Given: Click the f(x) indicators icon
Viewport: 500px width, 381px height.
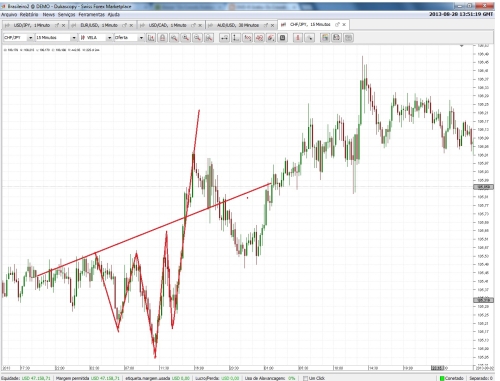Looking at the screenshot, I should tap(248, 38).
